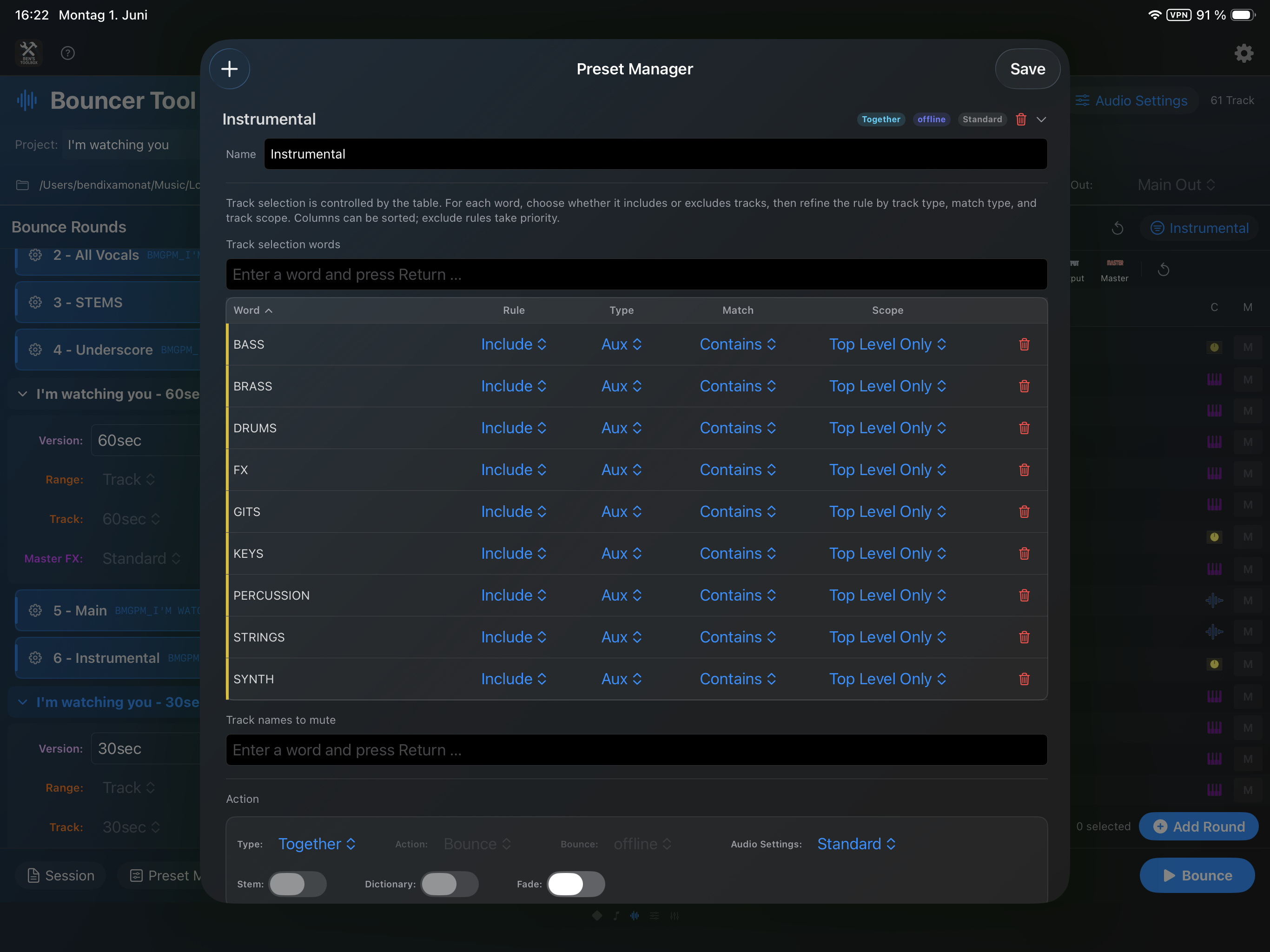Collapse I'm watching you - 60sec section
The width and height of the screenshot is (1270, 952).
[x=22, y=394]
